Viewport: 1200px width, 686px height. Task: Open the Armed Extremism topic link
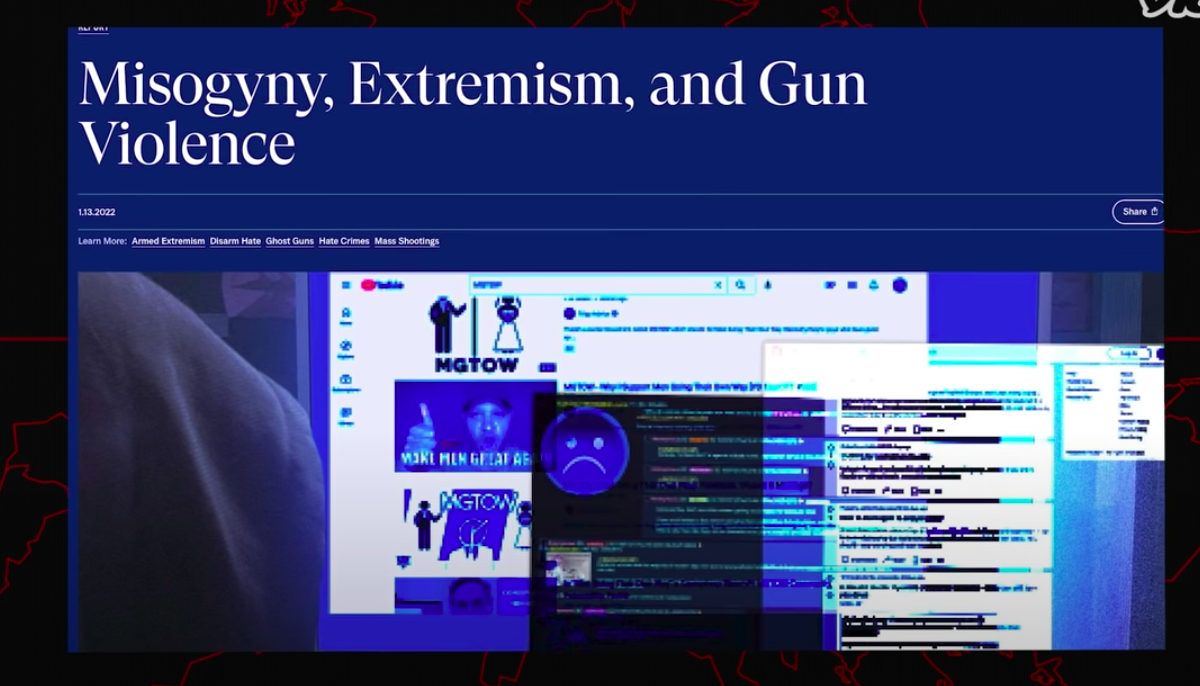click(x=168, y=241)
